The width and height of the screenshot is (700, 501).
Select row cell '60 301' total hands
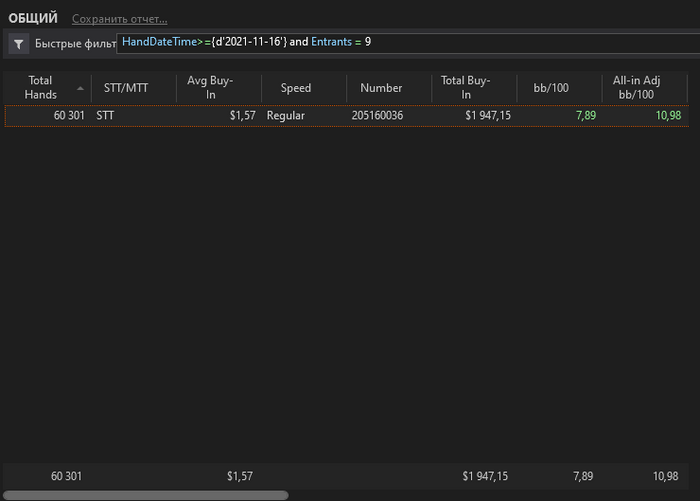[69, 116]
